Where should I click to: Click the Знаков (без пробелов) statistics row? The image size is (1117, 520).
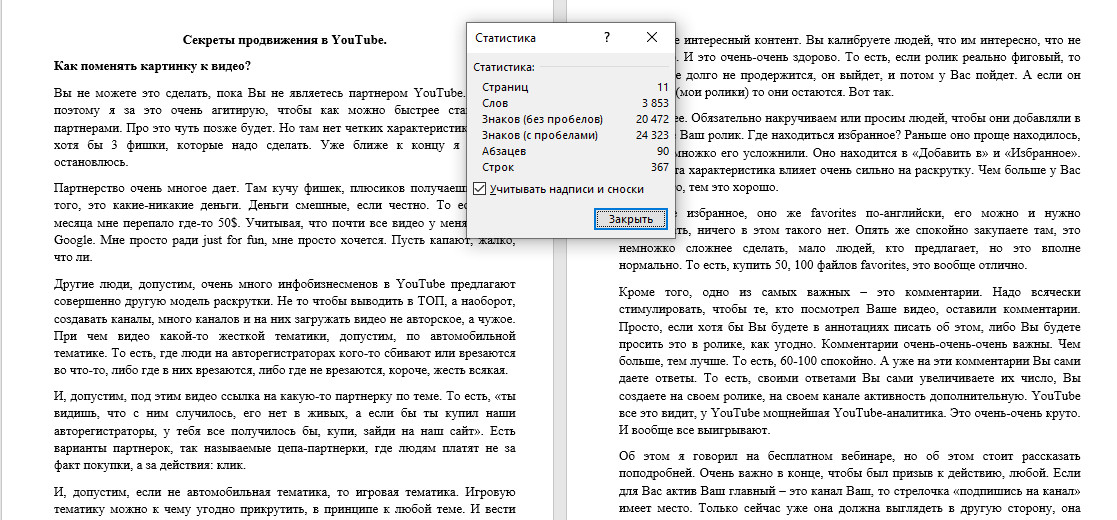click(x=575, y=119)
